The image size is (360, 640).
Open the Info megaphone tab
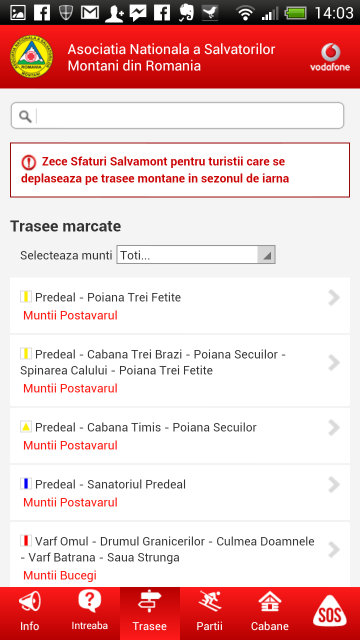(30, 613)
